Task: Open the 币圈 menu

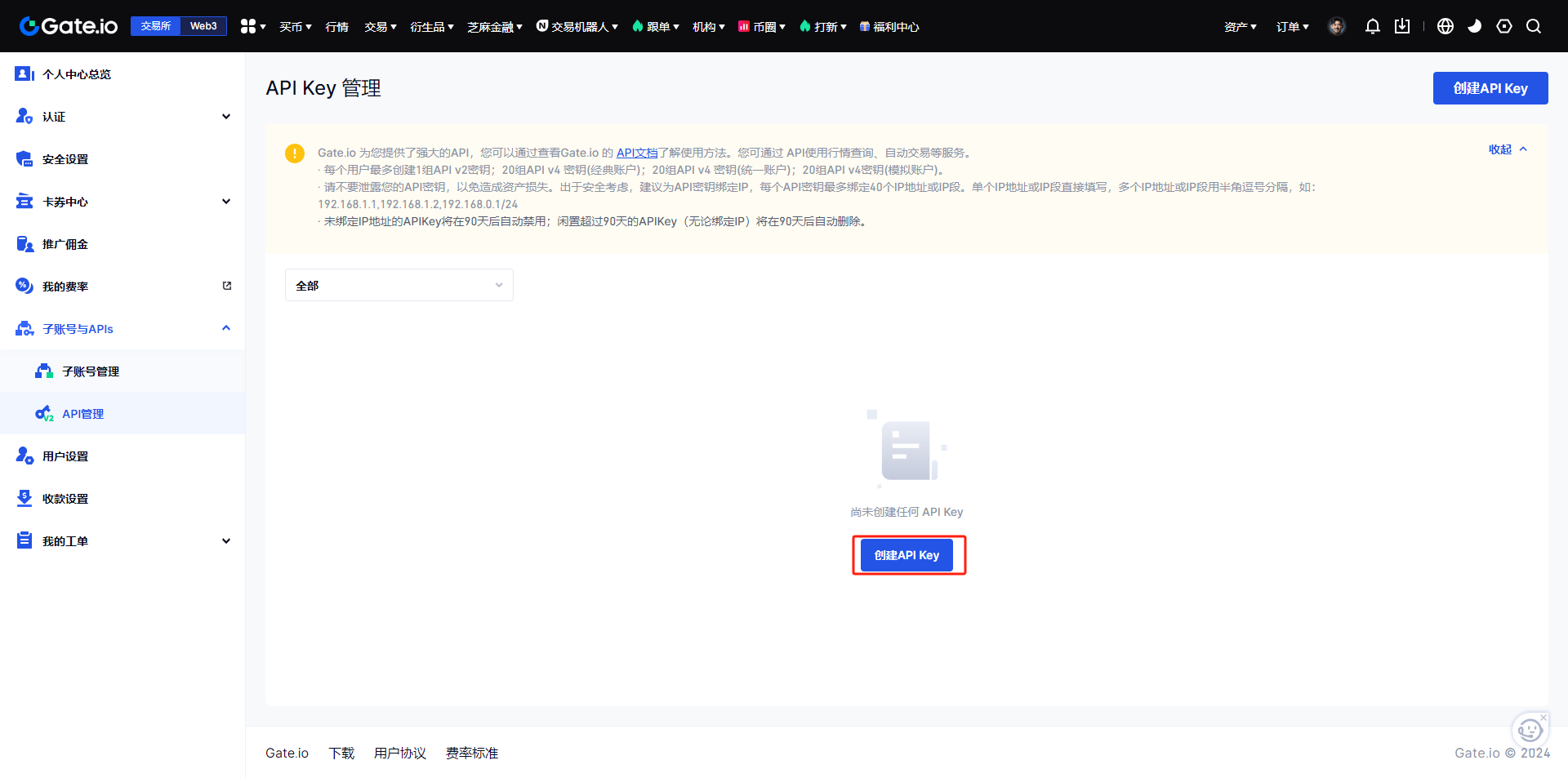Action: pyautogui.click(x=762, y=27)
